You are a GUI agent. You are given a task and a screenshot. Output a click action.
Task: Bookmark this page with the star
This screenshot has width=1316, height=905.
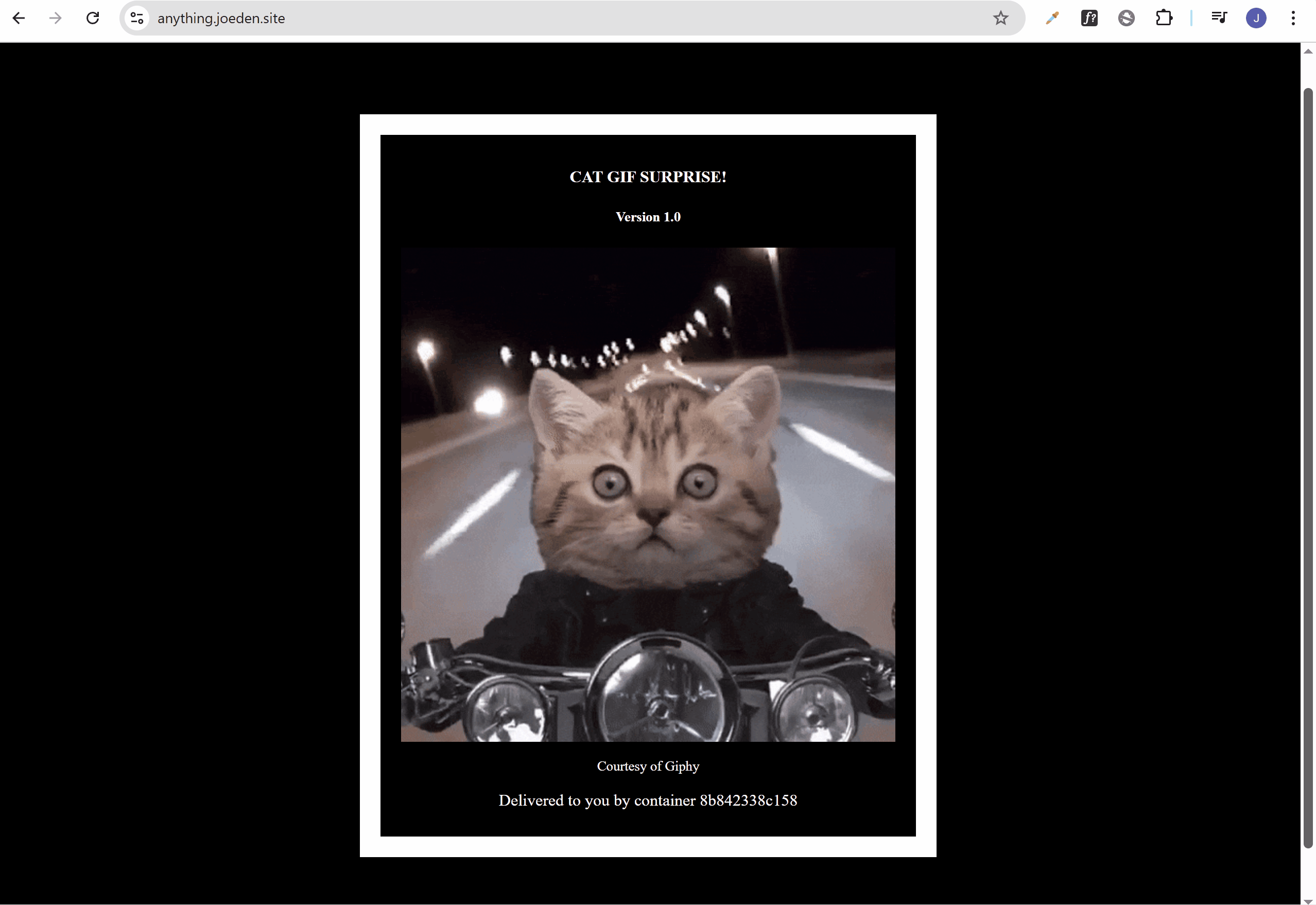1001,18
